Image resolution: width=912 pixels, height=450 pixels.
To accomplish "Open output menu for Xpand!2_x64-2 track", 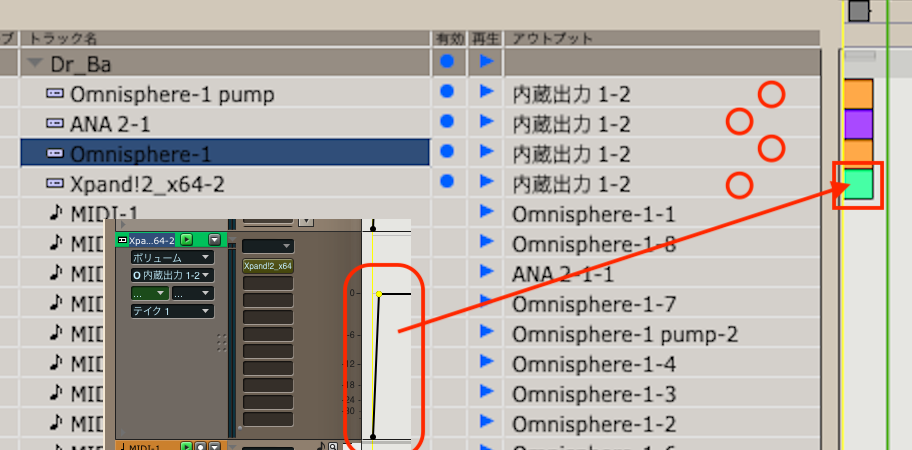I will coord(571,185).
